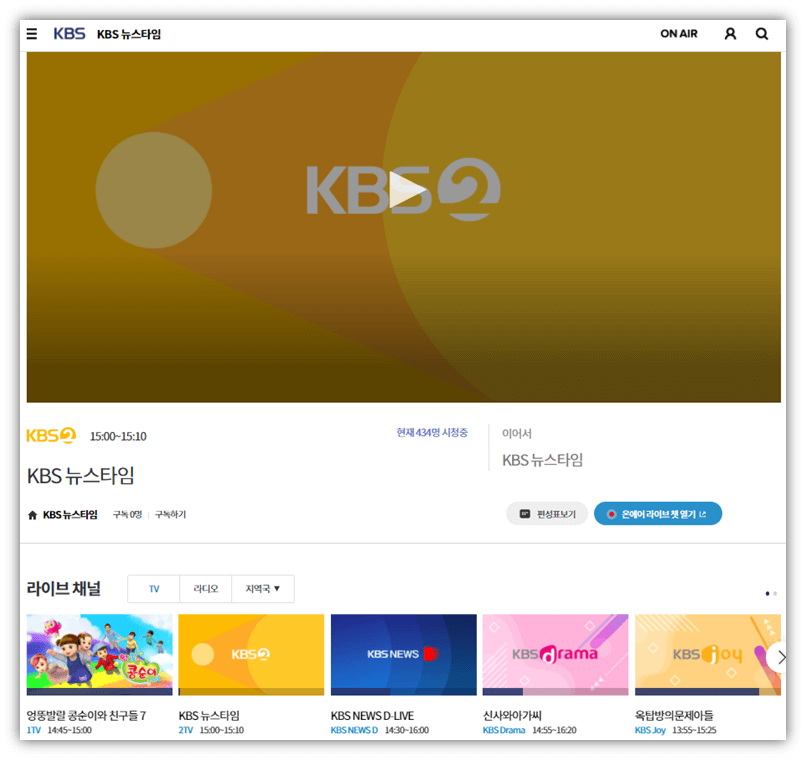
Task: Show more channels with right carousel arrow
Action: 784,657
